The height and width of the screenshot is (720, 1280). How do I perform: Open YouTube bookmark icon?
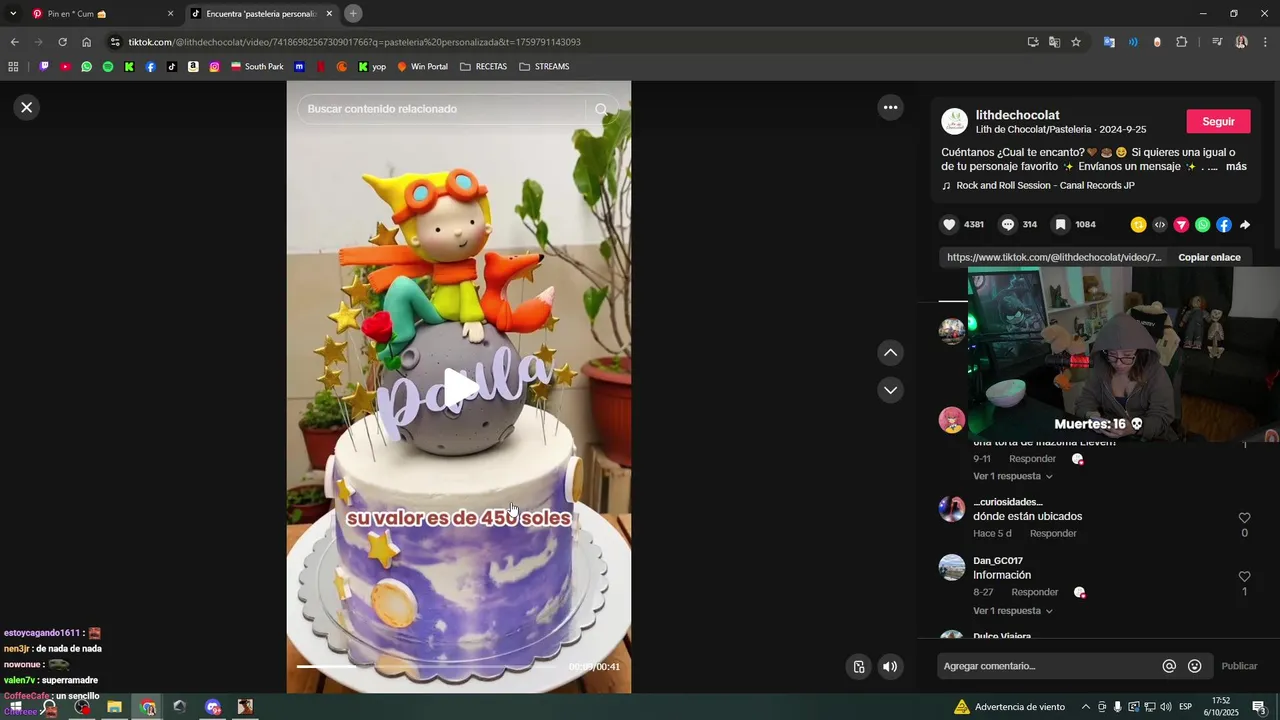click(x=65, y=67)
